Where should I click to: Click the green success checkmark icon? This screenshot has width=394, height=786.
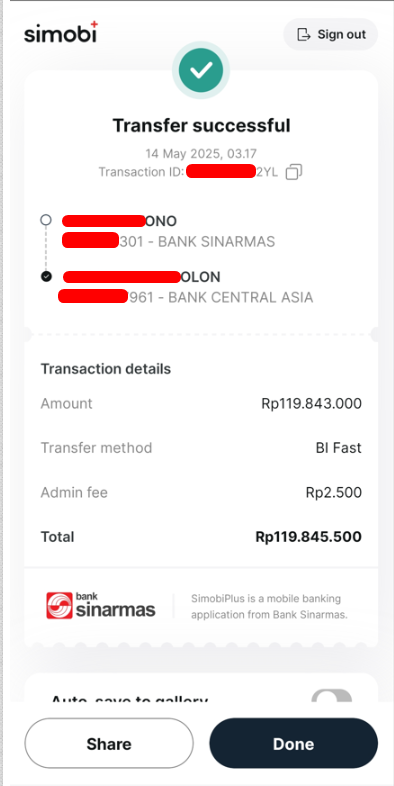201,71
